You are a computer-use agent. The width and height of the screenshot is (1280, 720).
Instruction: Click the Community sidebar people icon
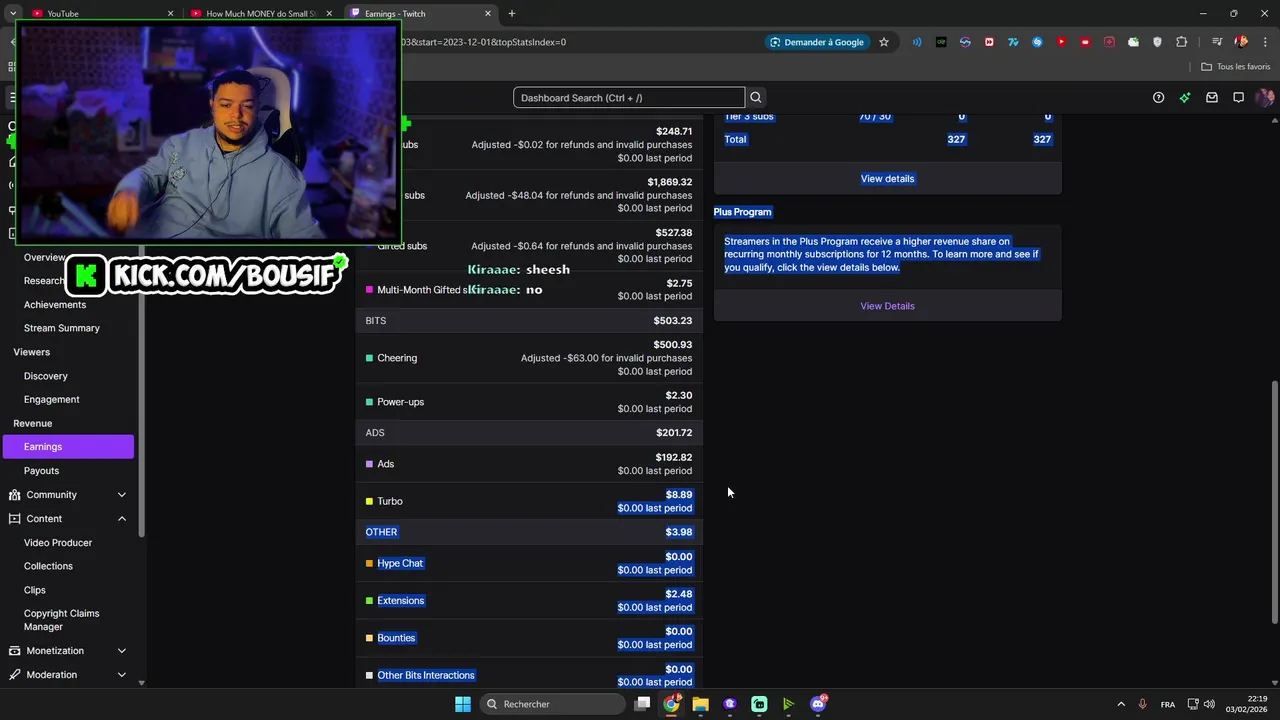15,495
